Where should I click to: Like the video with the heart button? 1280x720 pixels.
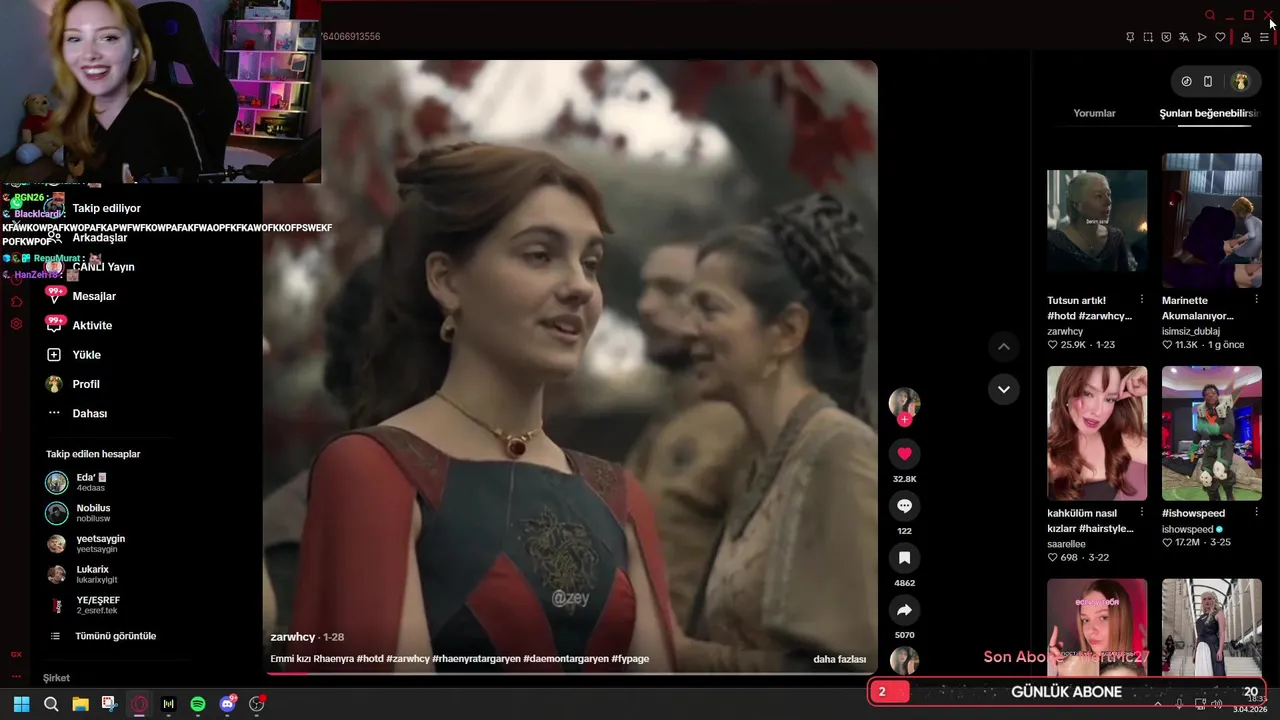[904, 454]
